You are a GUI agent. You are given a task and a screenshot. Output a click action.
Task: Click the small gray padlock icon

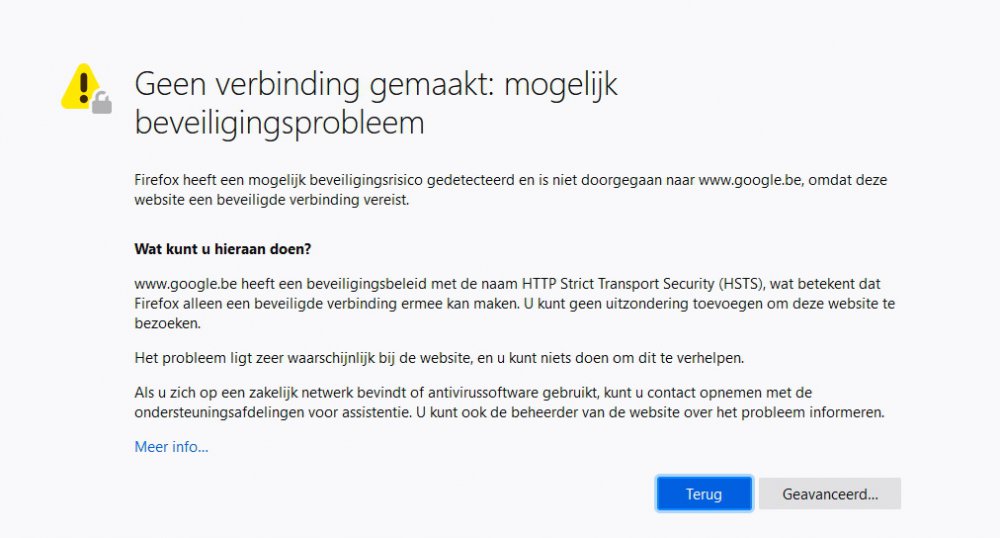pyautogui.click(x=102, y=102)
